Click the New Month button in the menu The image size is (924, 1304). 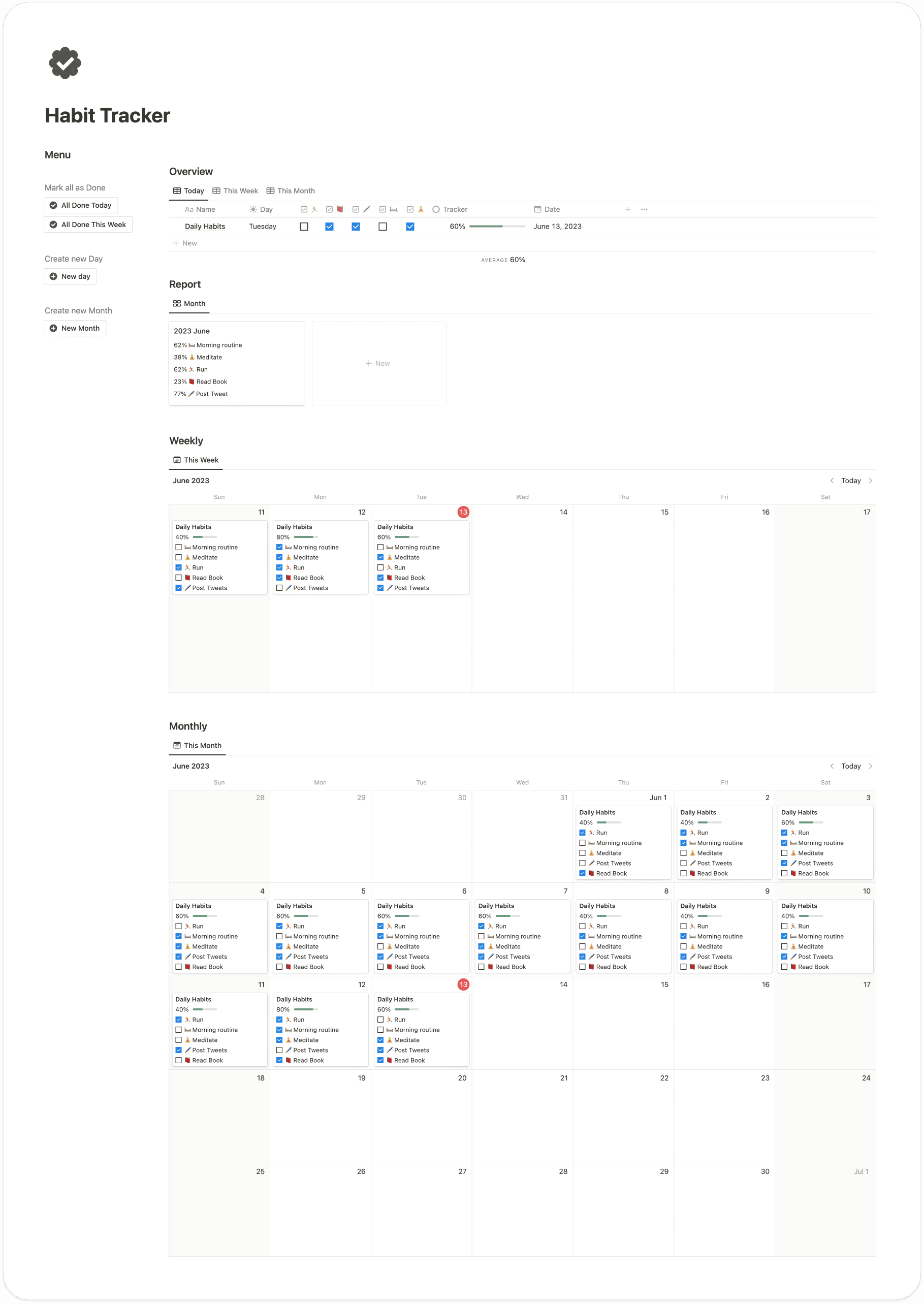pyautogui.click(x=75, y=328)
